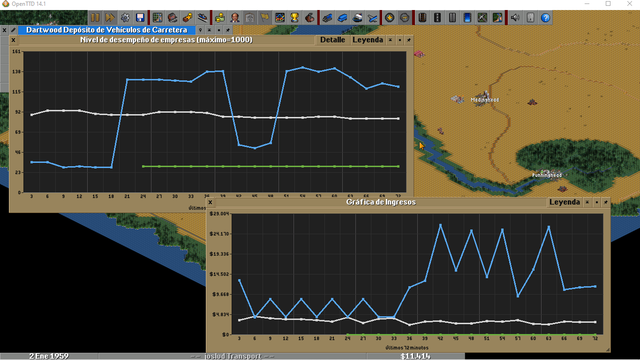Open game options gear icon
This screenshot has width=640, height=360.
tap(125, 18)
